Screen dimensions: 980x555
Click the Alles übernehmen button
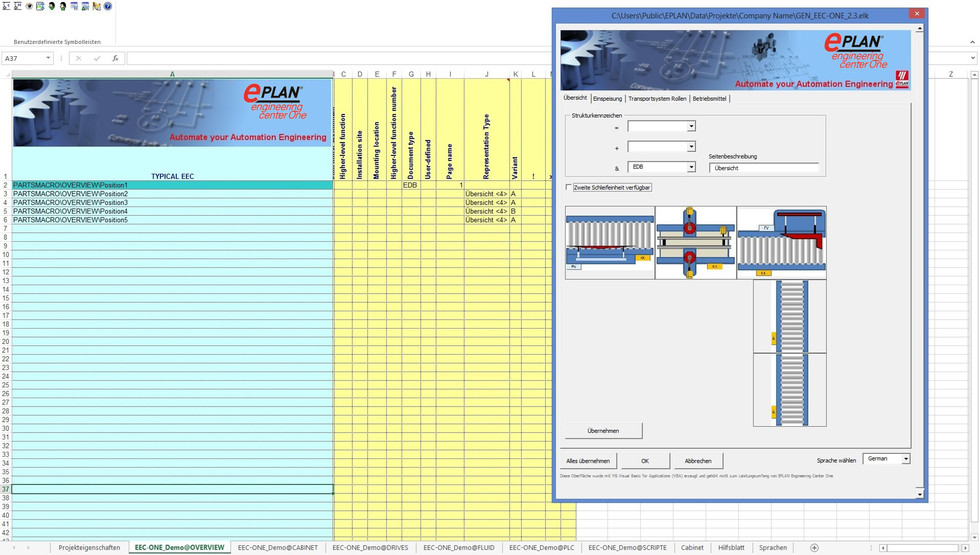point(588,461)
